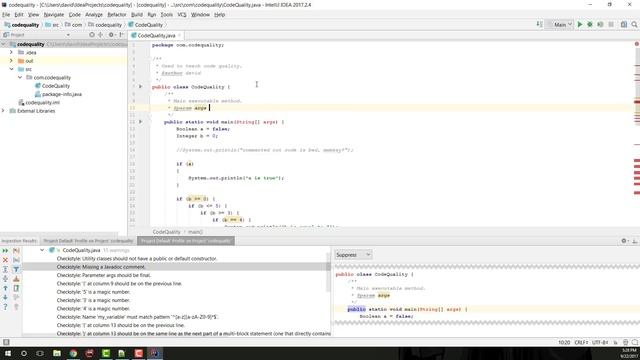This screenshot has height=360, width=640.
Task: Close inspection results with red X icon
Action: coord(5,260)
